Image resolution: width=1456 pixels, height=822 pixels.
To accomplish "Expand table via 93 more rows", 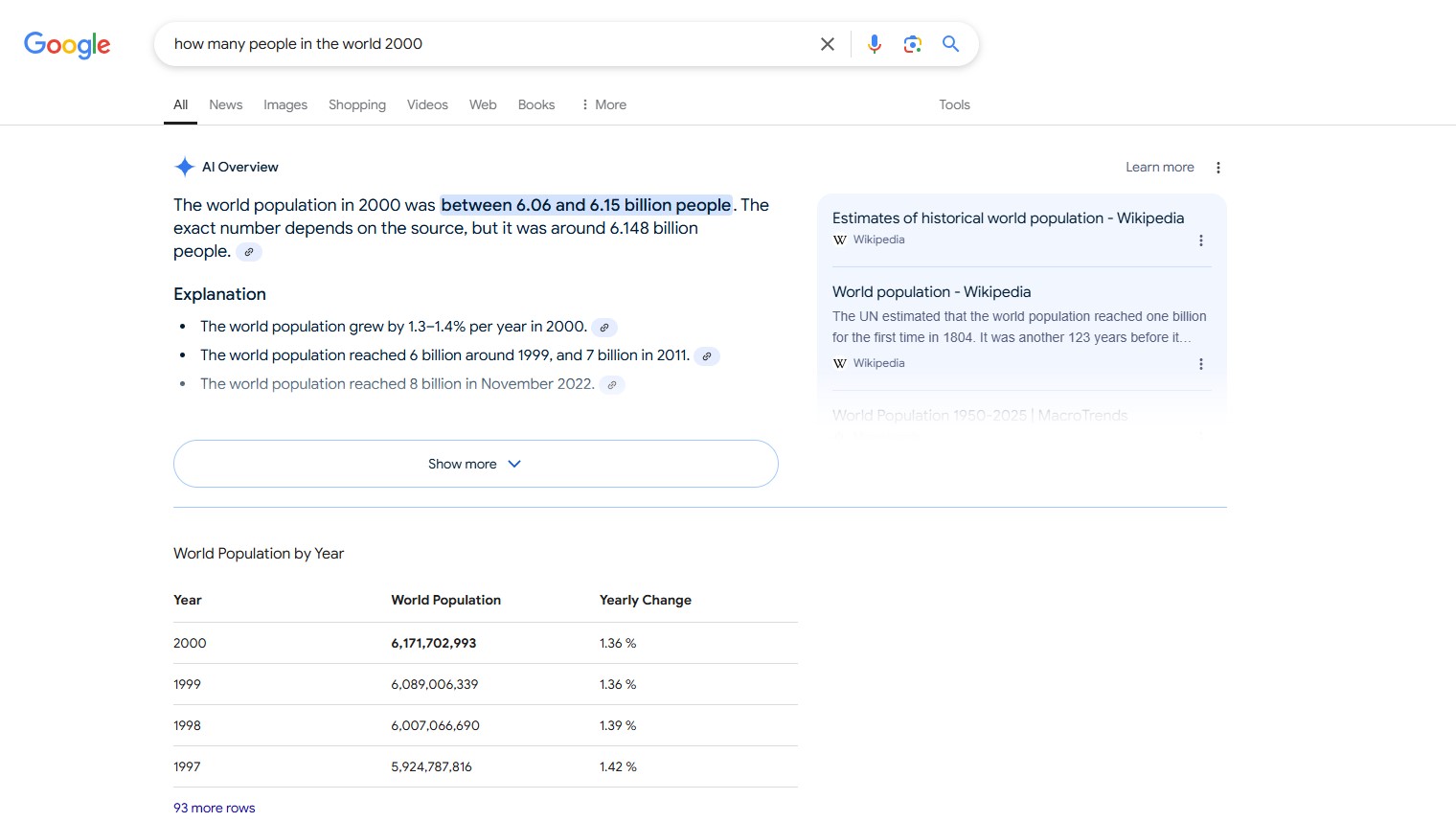I will [x=215, y=808].
